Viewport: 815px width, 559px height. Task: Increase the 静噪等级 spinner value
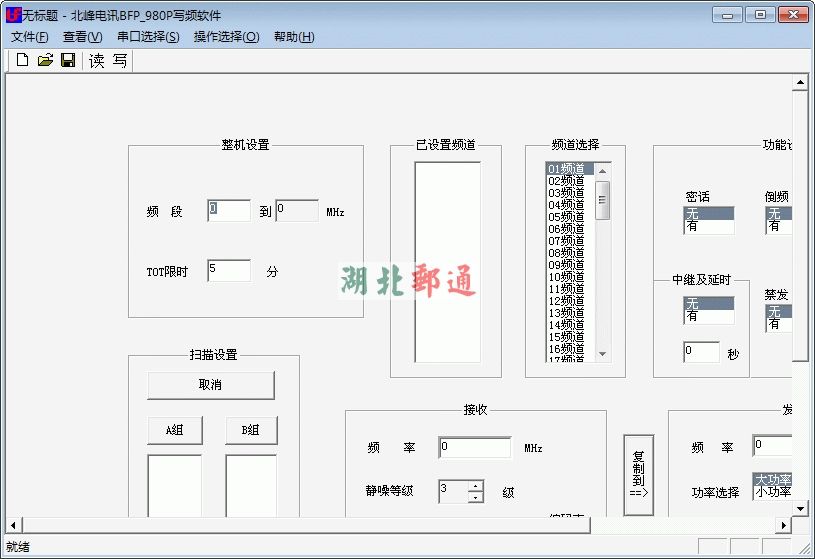click(x=475, y=485)
